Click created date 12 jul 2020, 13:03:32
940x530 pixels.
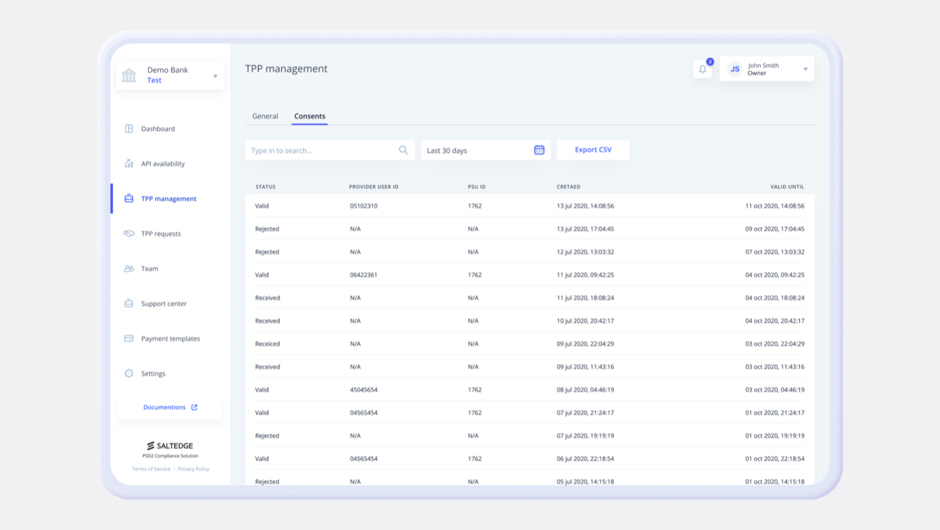point(585,252)
